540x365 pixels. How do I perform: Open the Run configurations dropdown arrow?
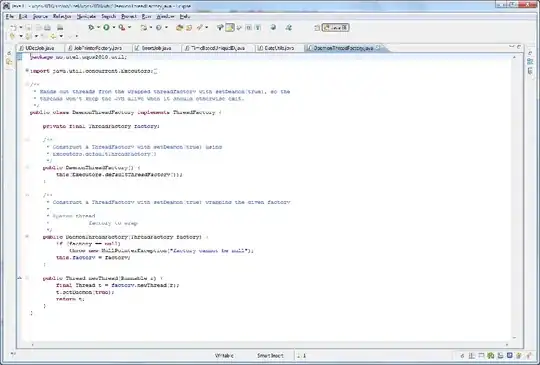(x=114, y=28)
